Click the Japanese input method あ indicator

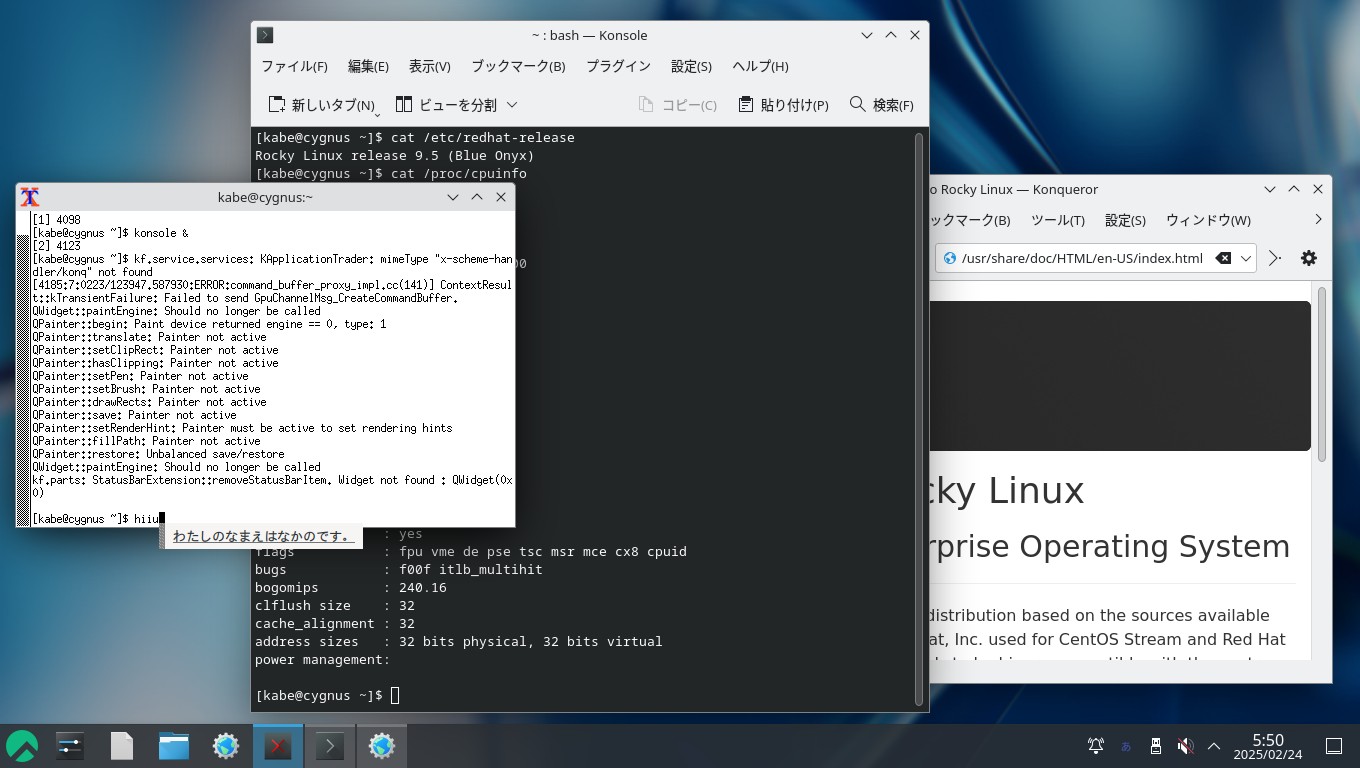[x=1126, y=746]
